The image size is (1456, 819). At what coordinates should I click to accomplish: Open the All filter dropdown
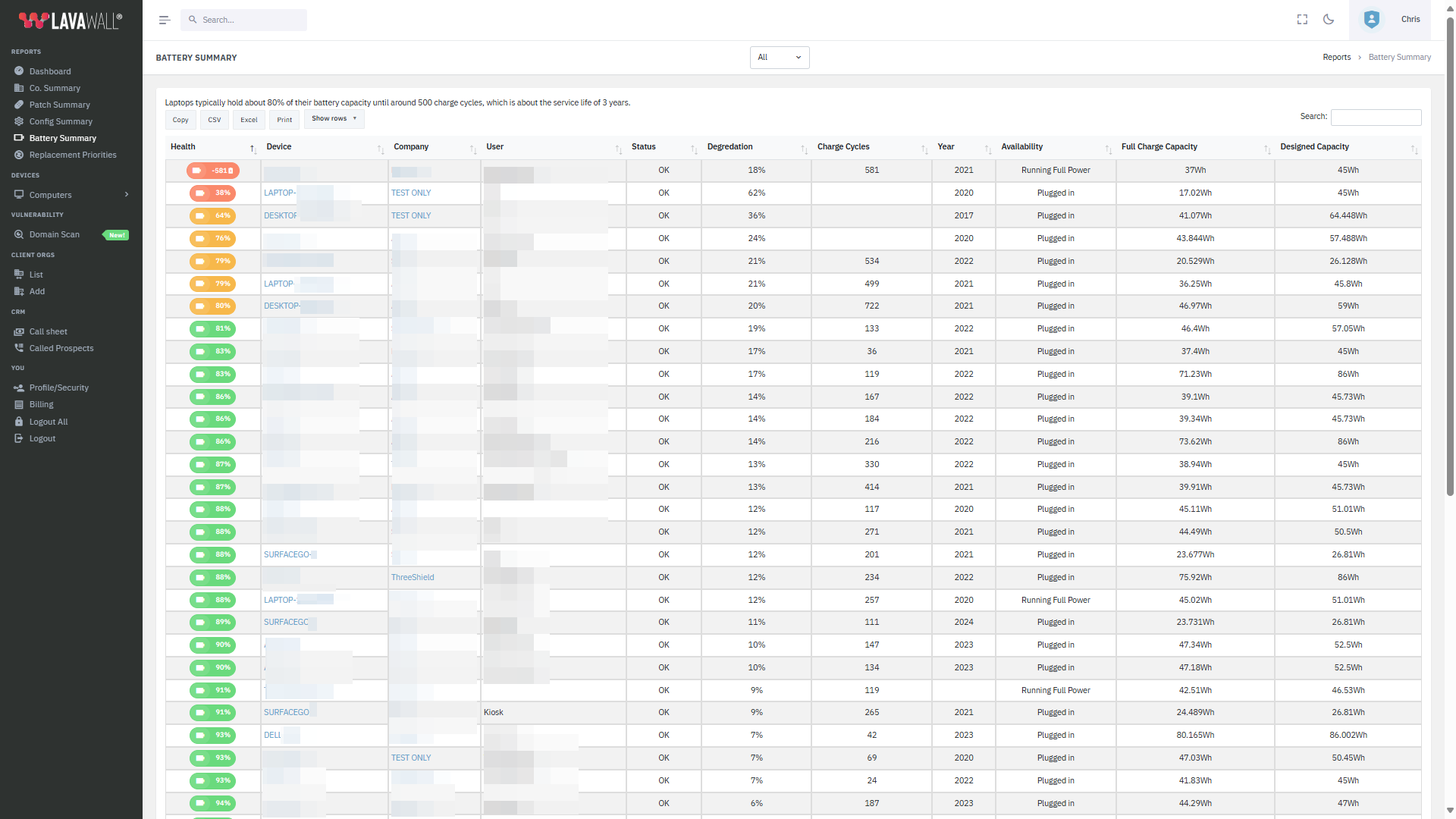pyautogui.click(x=779, y=58)
